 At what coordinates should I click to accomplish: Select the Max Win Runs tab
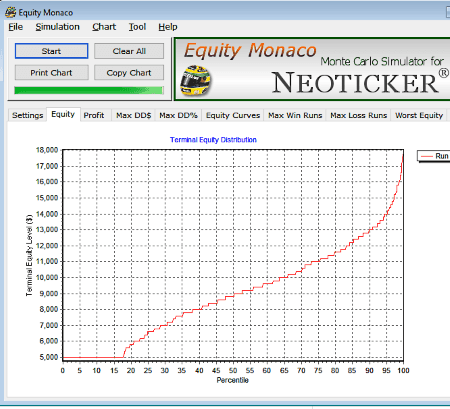click(295, 115)
